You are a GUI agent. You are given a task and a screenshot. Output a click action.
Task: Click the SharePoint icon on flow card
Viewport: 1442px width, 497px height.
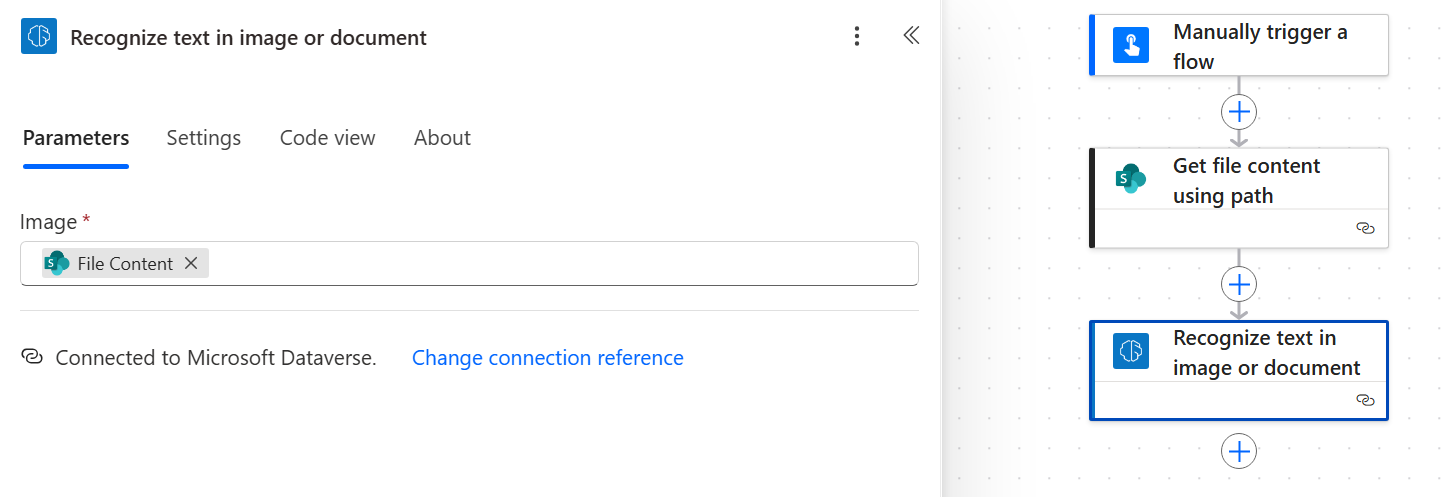[x=1131, y=179]
